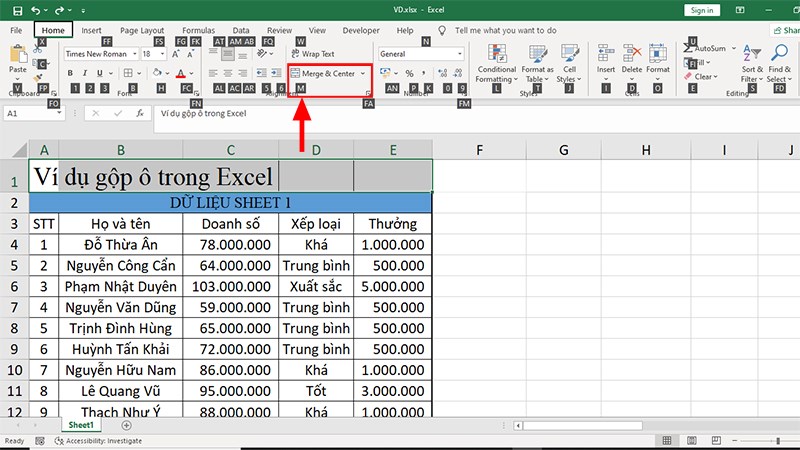Open Customize Quick Access Toolbar dropdown
The width and height of the screenshot is (800, 450).
[83, 11]
